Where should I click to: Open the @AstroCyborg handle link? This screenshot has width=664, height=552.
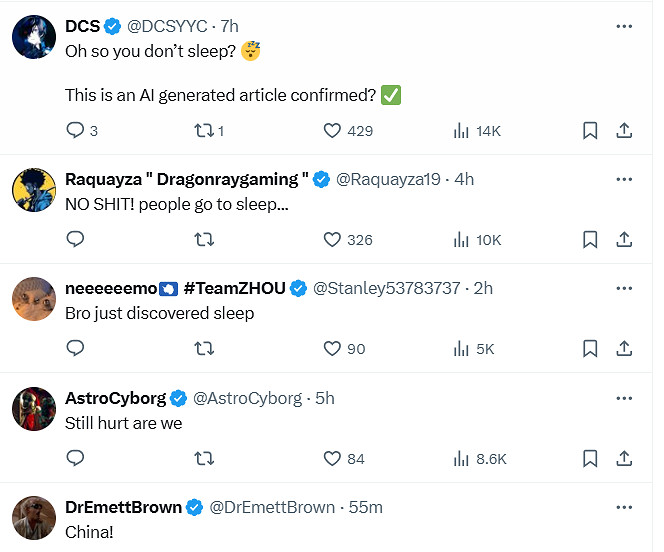coord(247,397)
